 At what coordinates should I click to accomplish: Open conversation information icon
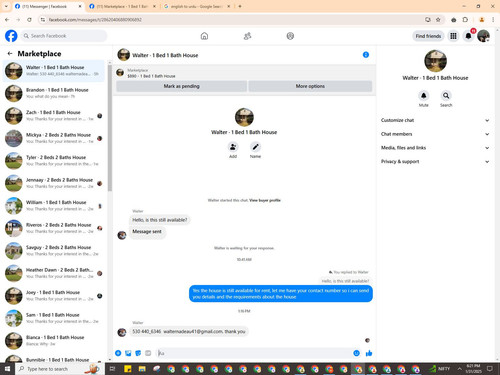pos(366,55)
